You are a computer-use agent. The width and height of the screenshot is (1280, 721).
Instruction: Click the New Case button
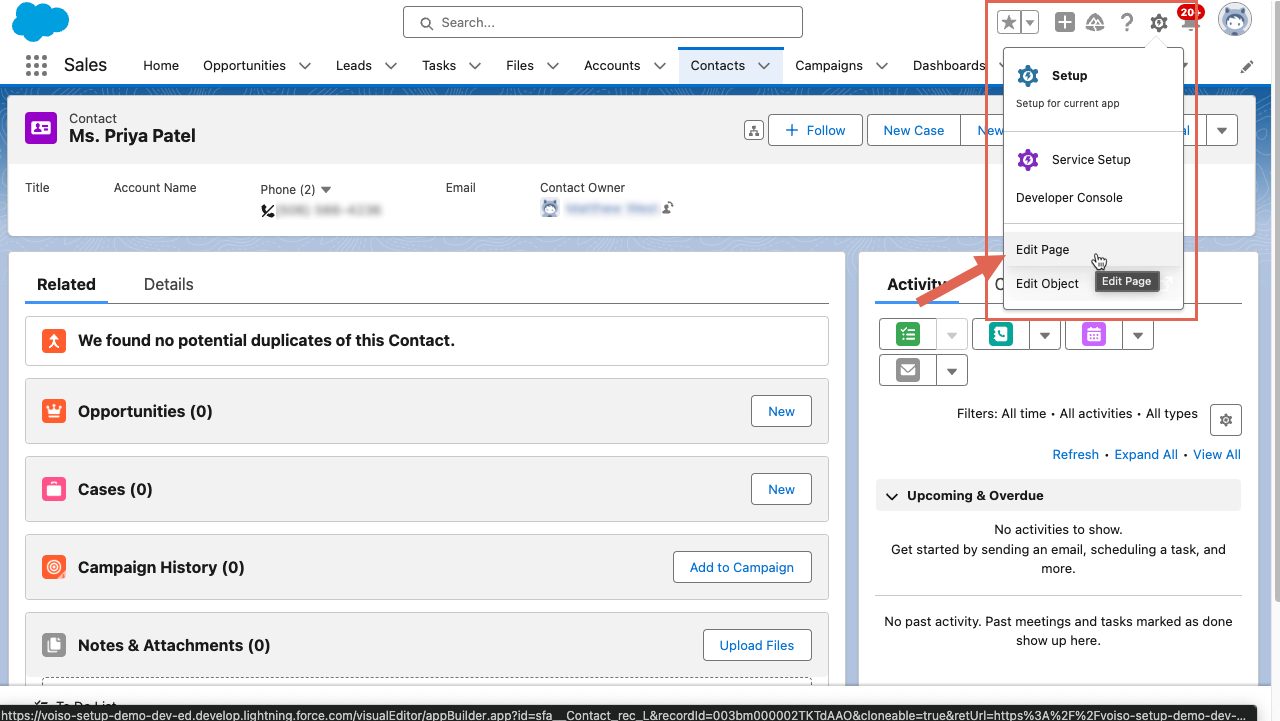click(913, 130)
